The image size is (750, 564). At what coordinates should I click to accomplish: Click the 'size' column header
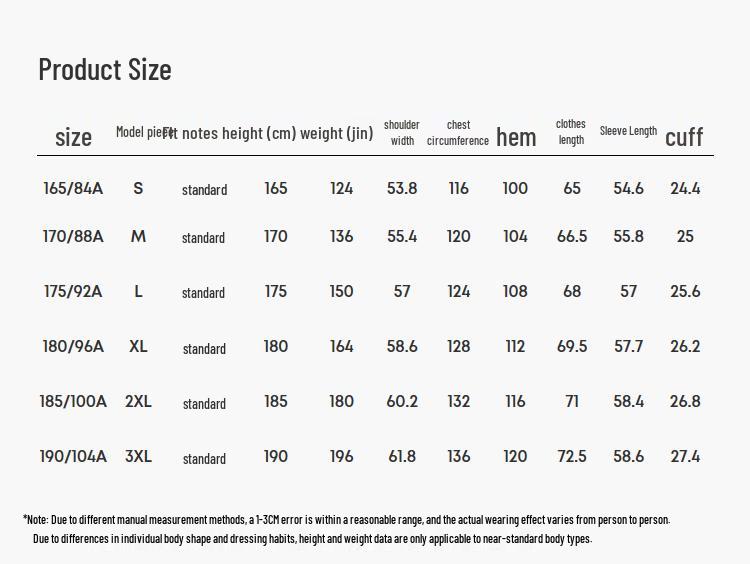point(73,137)
